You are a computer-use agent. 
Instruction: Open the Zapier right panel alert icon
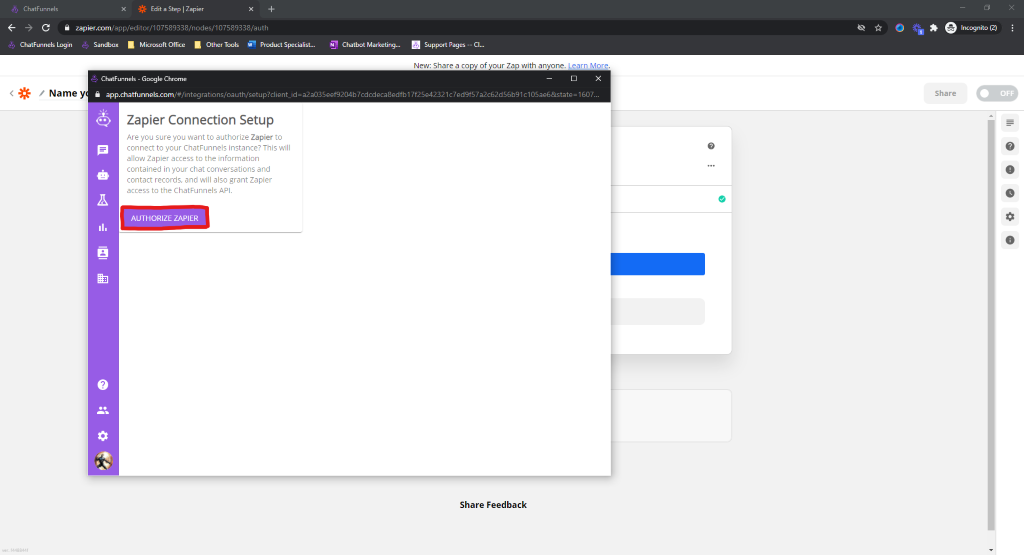click(x=1010, y=170)
